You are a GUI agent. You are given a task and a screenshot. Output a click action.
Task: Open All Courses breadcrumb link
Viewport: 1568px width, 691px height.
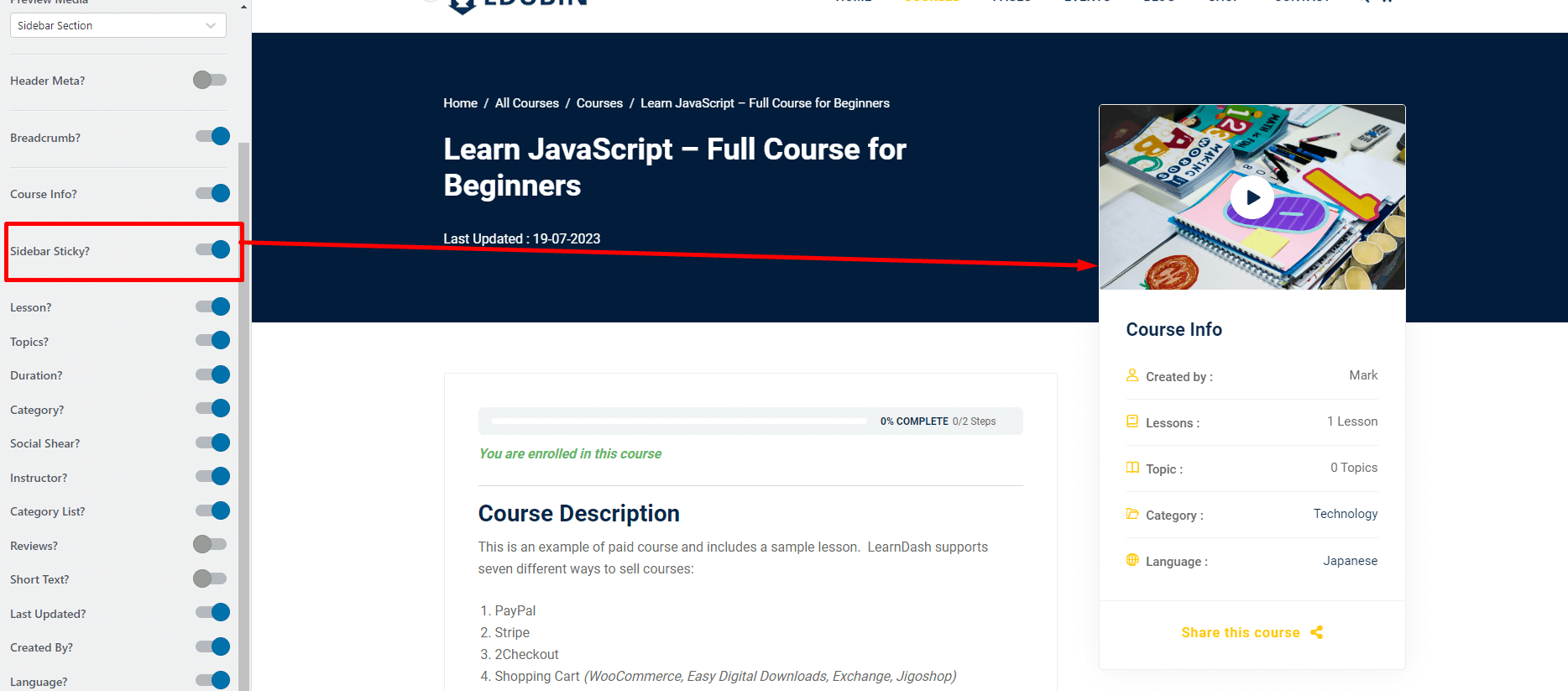(x=526, y=103)
